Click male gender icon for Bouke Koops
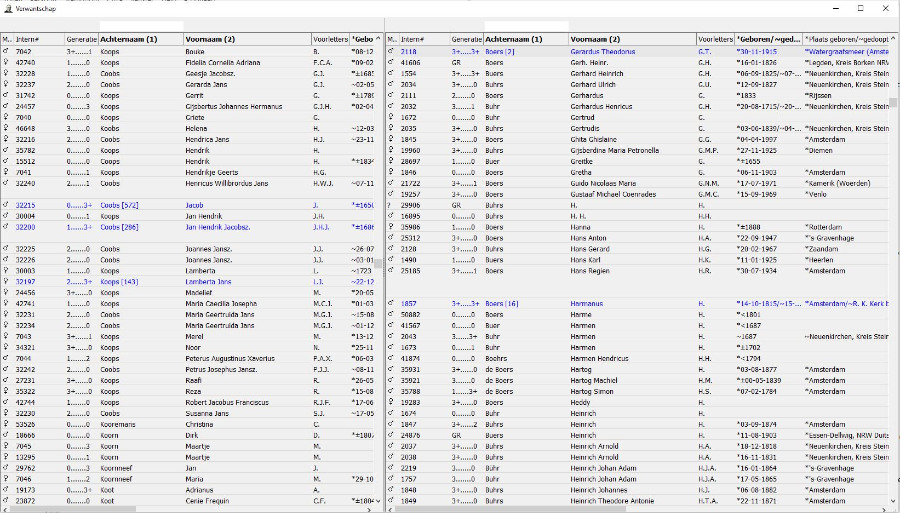 6,51
